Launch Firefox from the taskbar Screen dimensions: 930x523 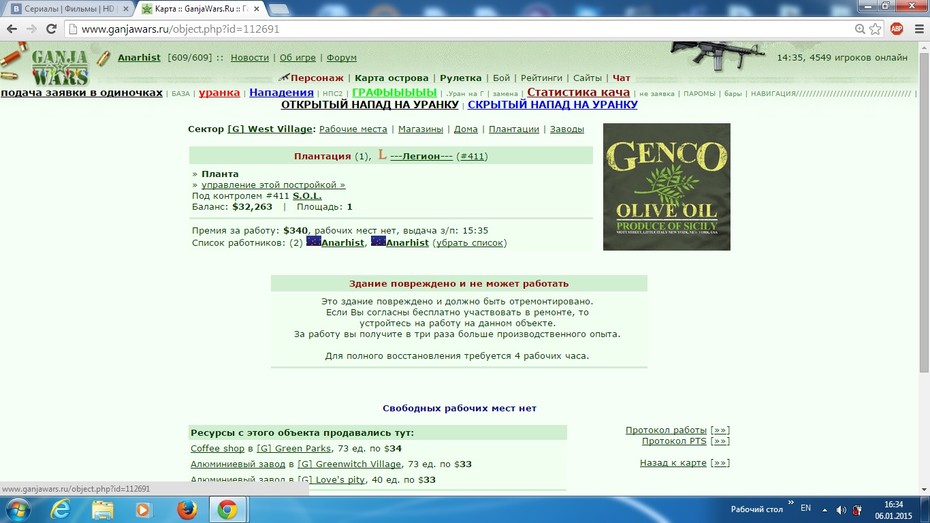click(187, 509)
